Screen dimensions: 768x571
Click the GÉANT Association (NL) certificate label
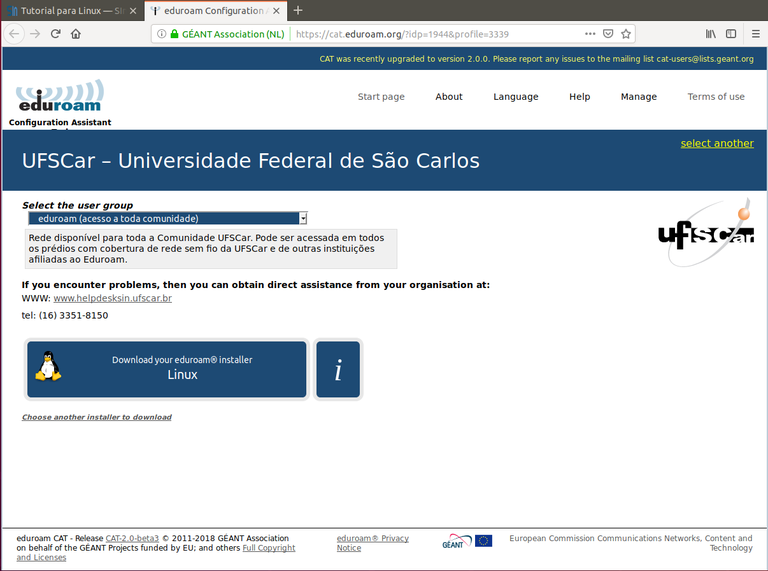(x=233, y=34)
